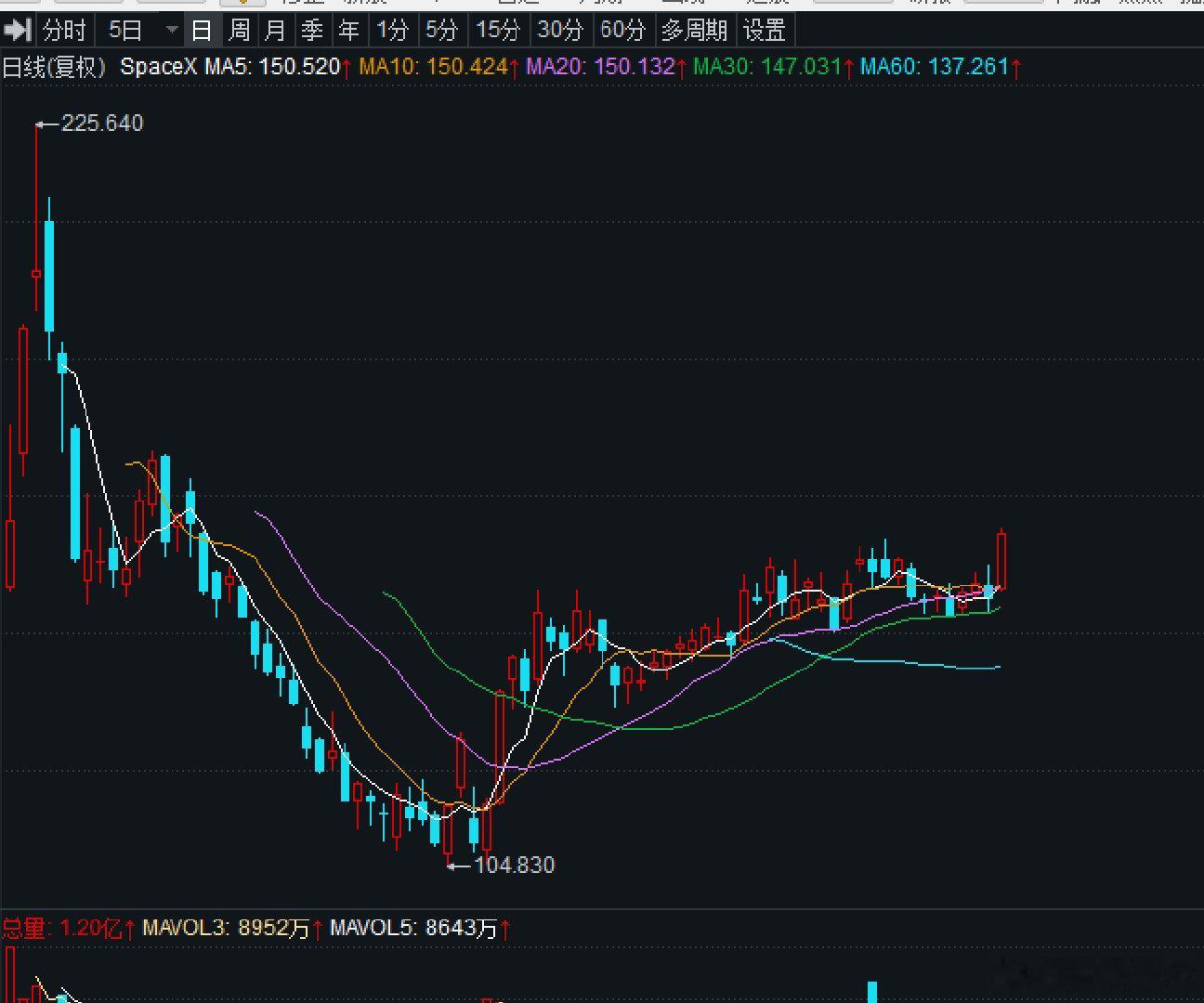Image resolution: width=1204 pixels, height=1003 pixels.
Task: Open the 多周期 multi-period view
Action: [694, 31]
